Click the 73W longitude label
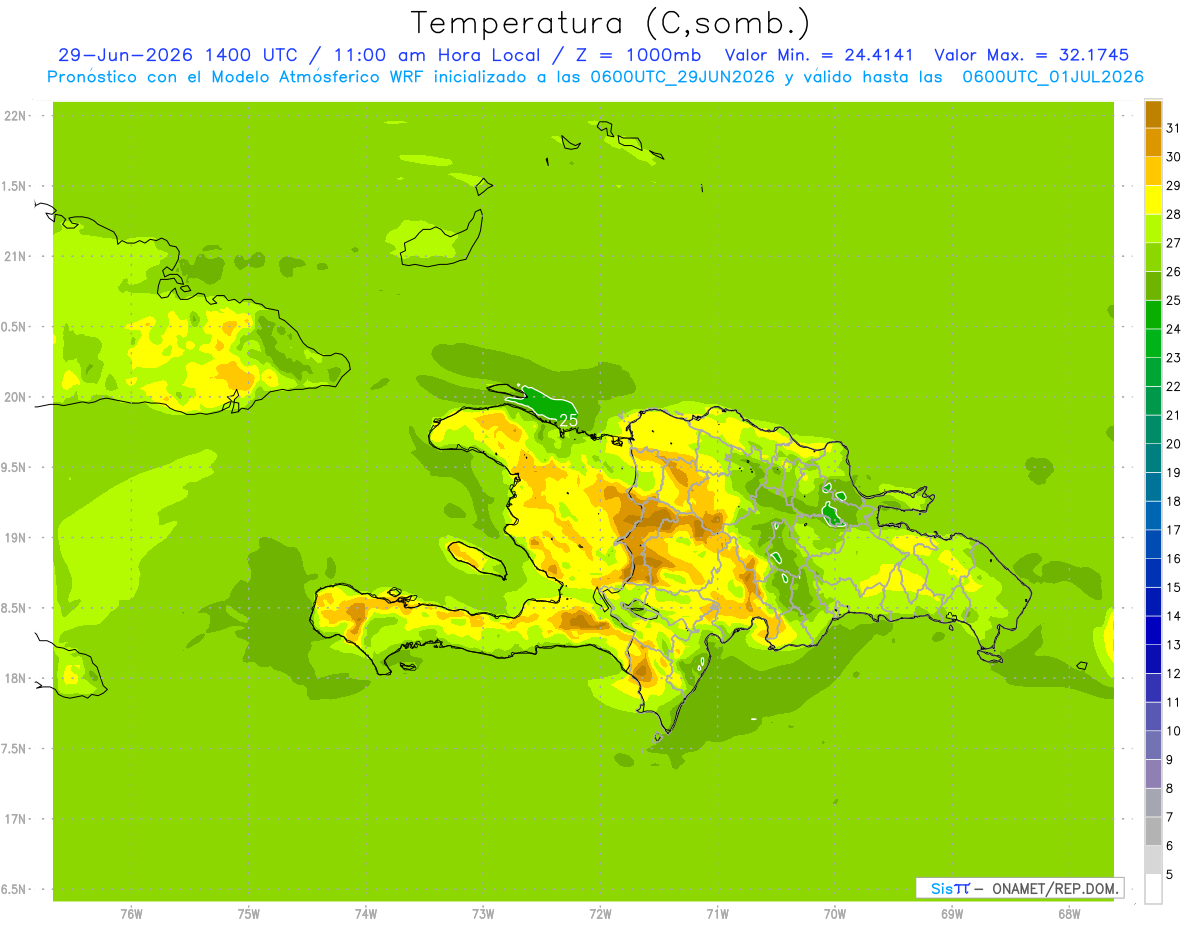 [483, 914]
